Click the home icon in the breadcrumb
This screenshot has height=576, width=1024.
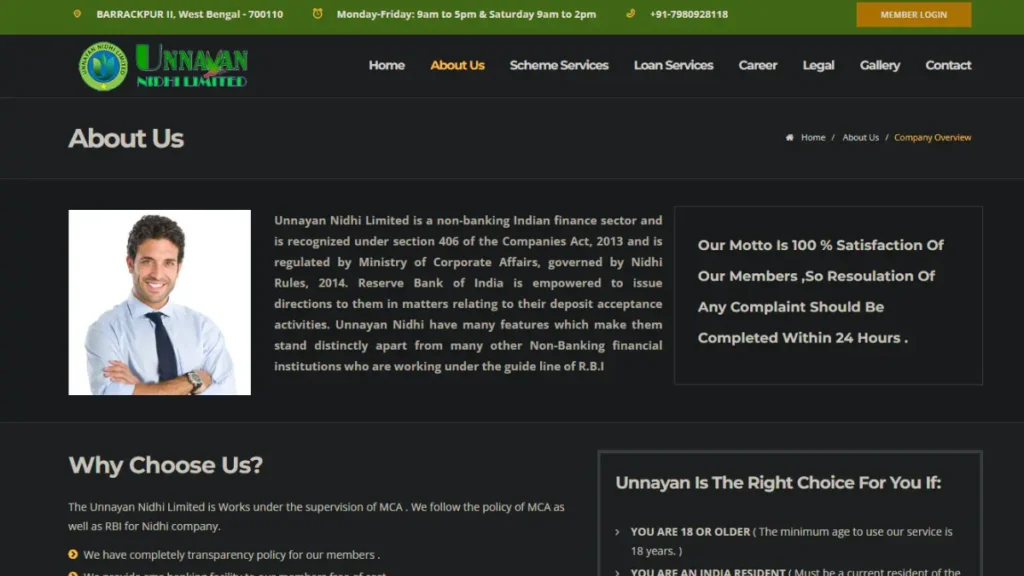click(x=790, y=138)
